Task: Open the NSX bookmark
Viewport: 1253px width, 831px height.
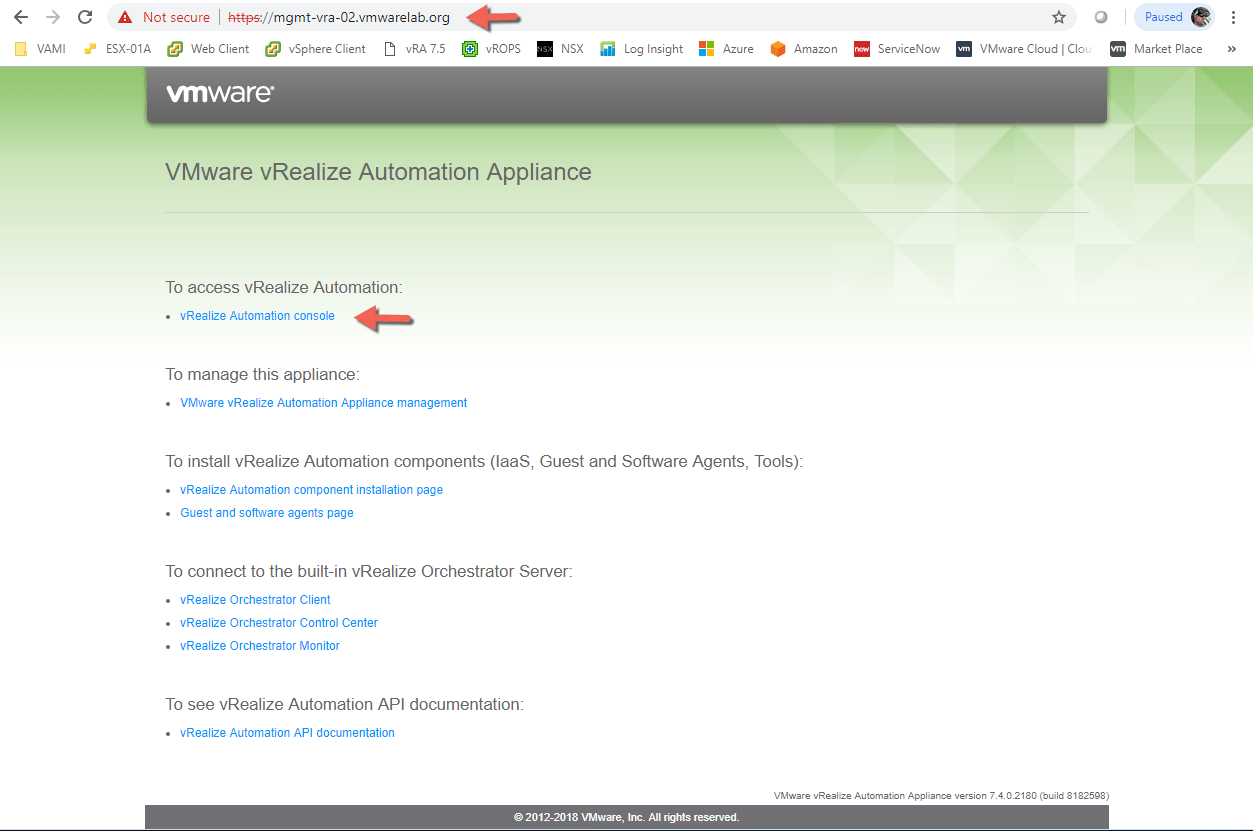Action: click(560, 49)
